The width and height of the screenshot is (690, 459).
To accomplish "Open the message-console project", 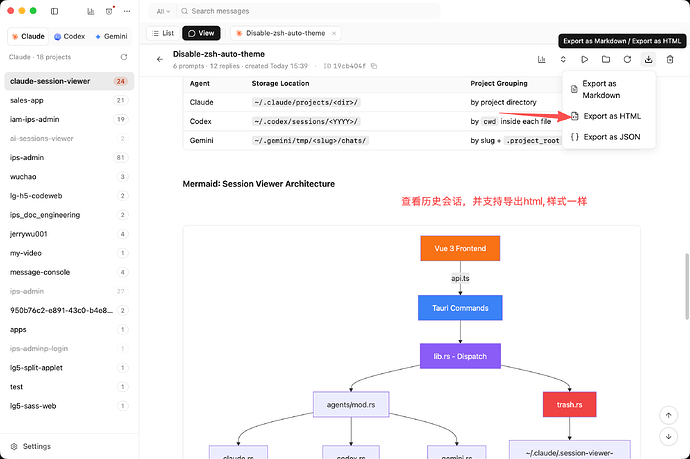I will click(x=69, y=272).
